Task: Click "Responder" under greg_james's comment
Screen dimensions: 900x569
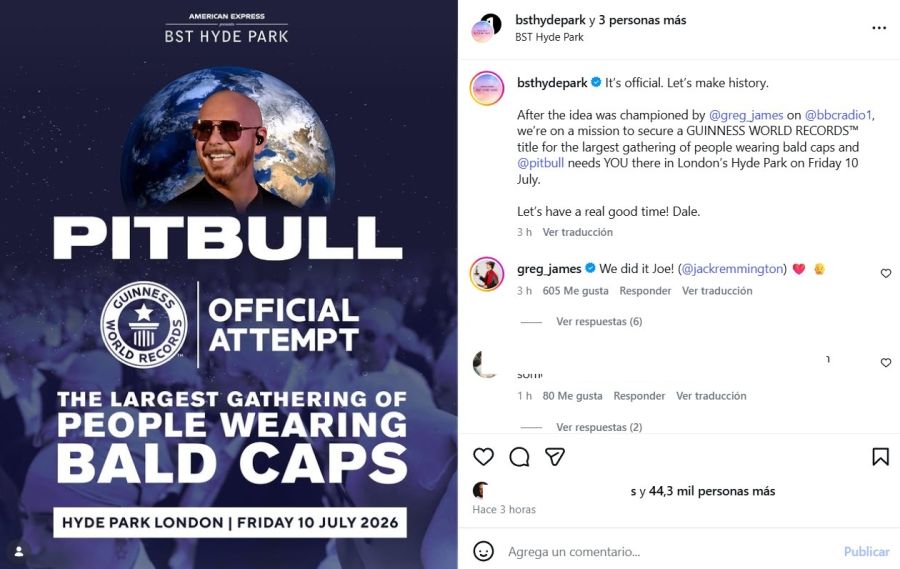Action: [645, 291]
